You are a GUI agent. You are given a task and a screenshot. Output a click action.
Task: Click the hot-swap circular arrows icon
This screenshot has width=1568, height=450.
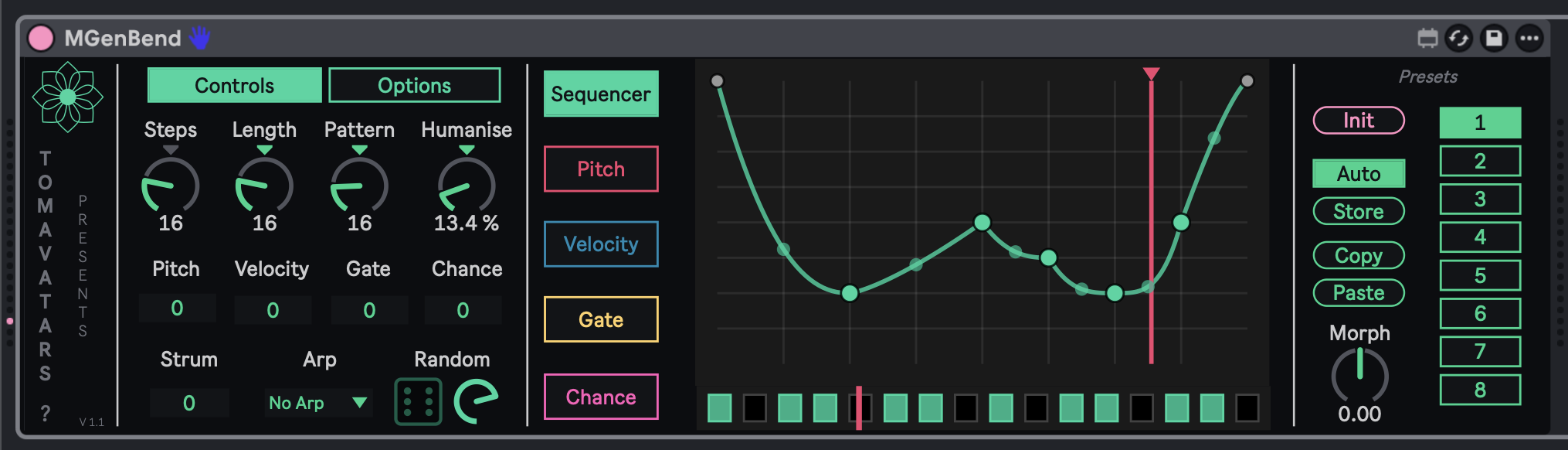tap(1458, 38)
